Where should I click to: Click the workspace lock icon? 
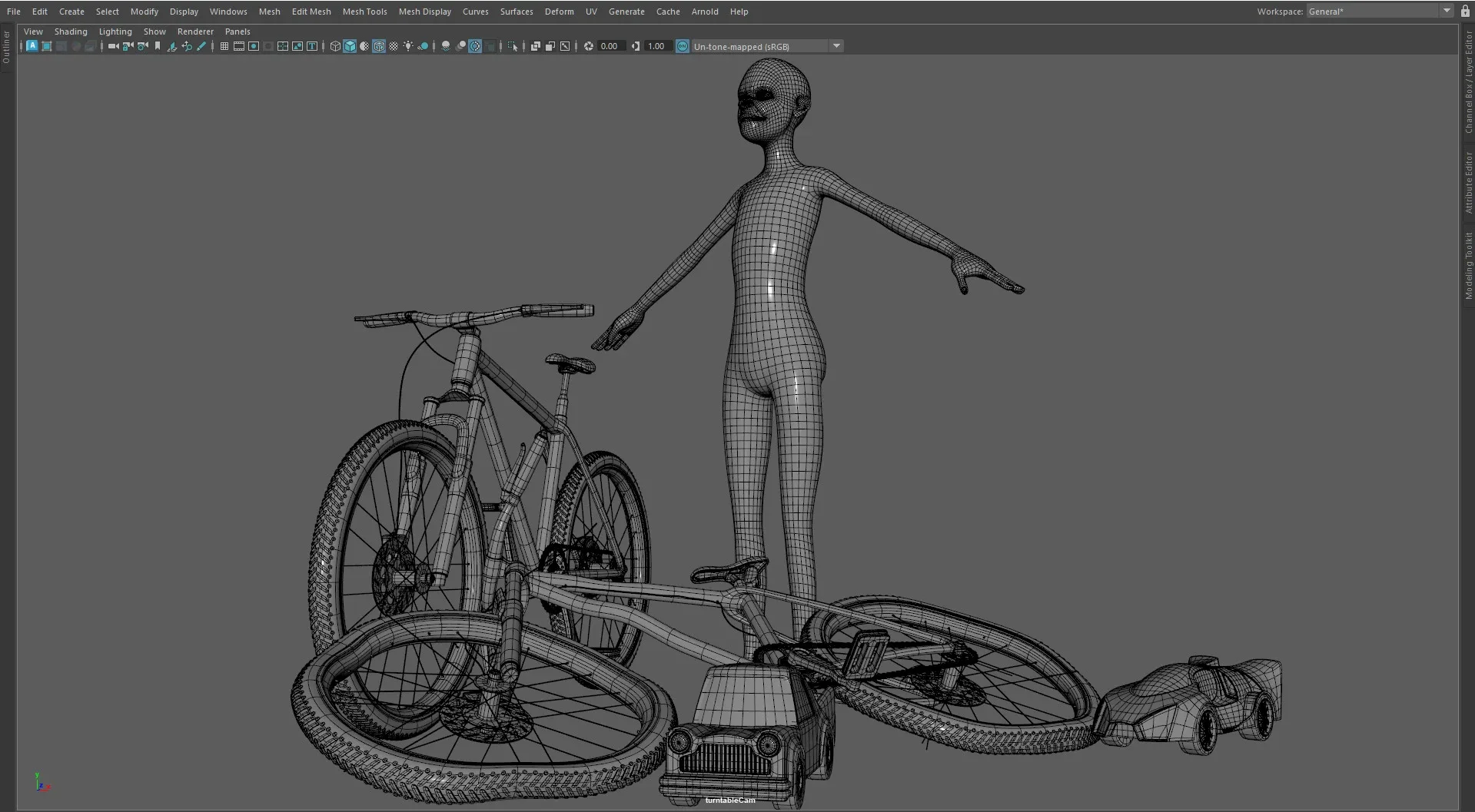(1465, 11)
